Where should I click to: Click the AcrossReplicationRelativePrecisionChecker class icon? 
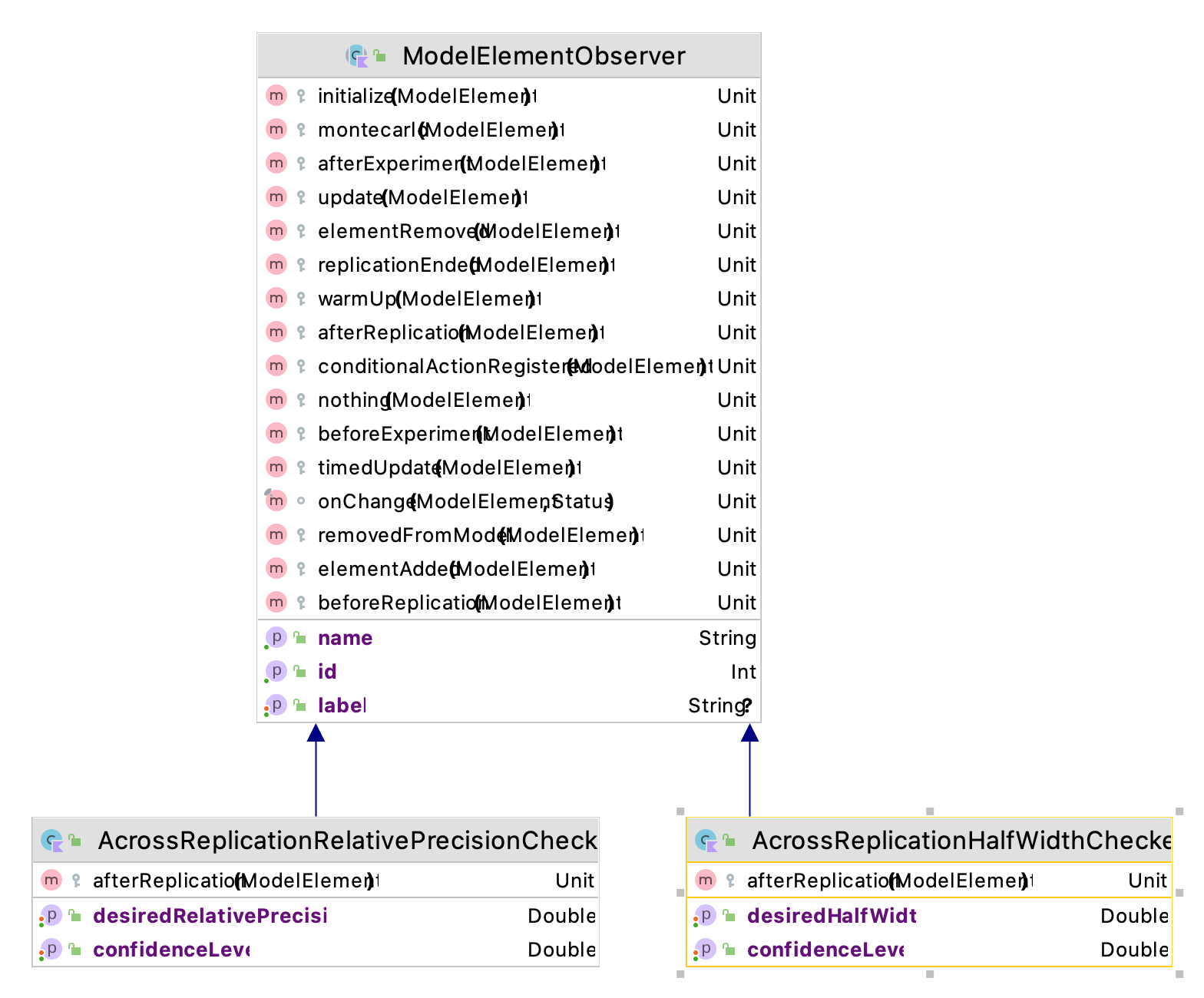(x=52, y=841)
